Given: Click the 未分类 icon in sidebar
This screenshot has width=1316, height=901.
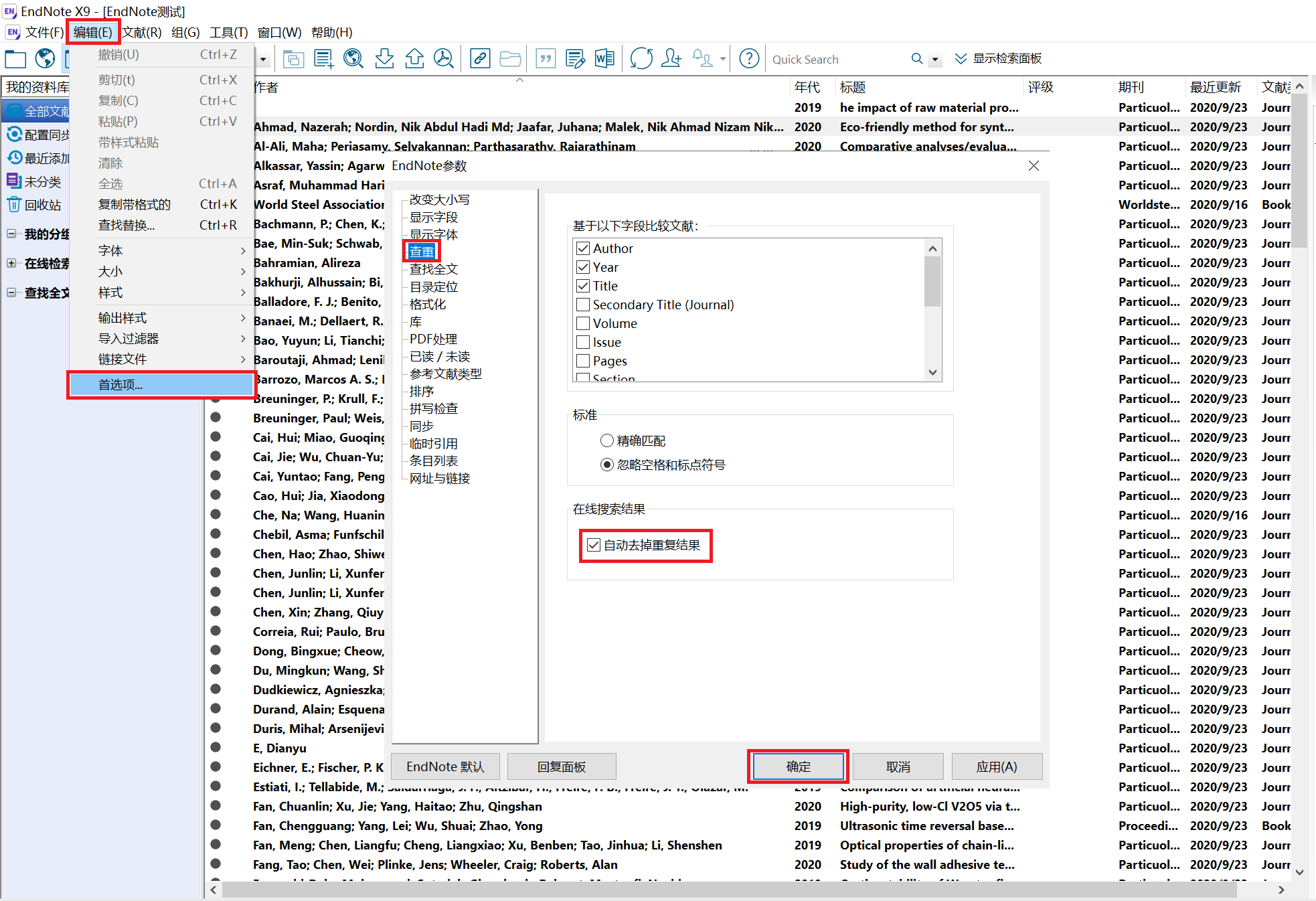Looking at the screenshot, I should pyautogui.click(x=14, y=181).
